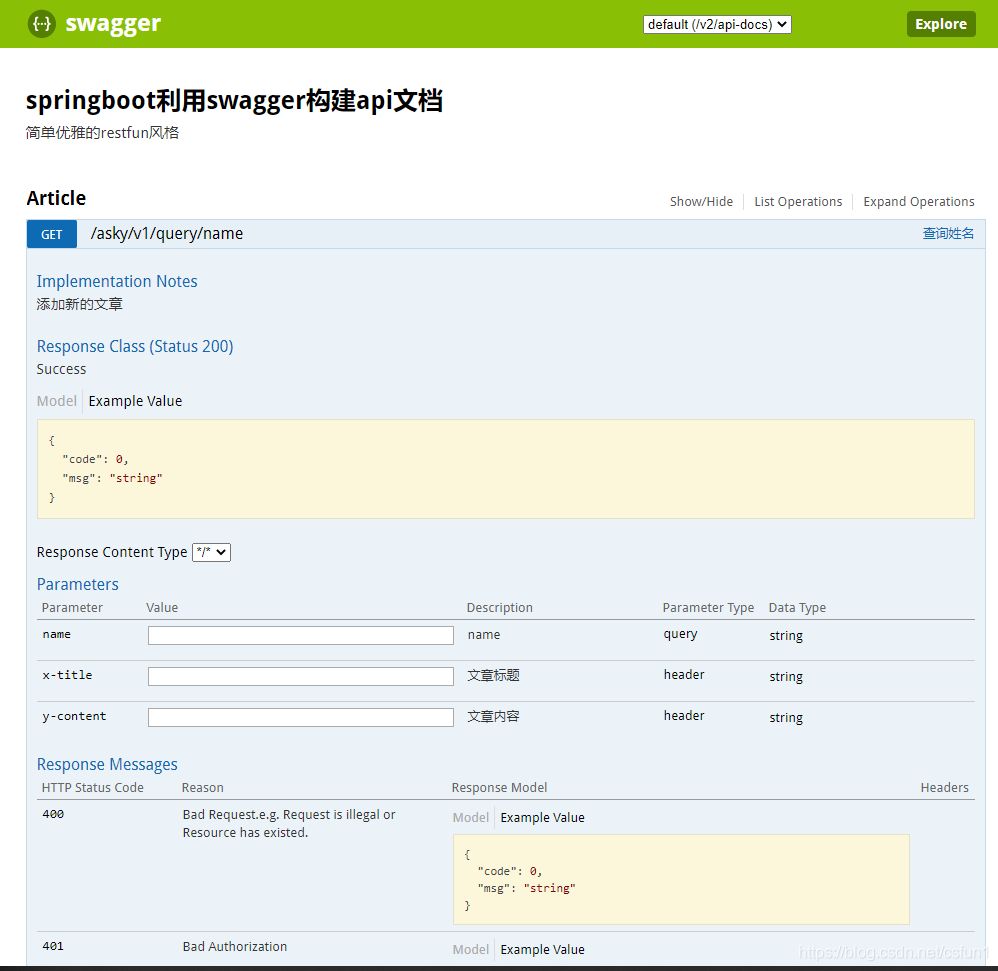
Task: Collapse the Article section heading
Action: pos(56,198)
